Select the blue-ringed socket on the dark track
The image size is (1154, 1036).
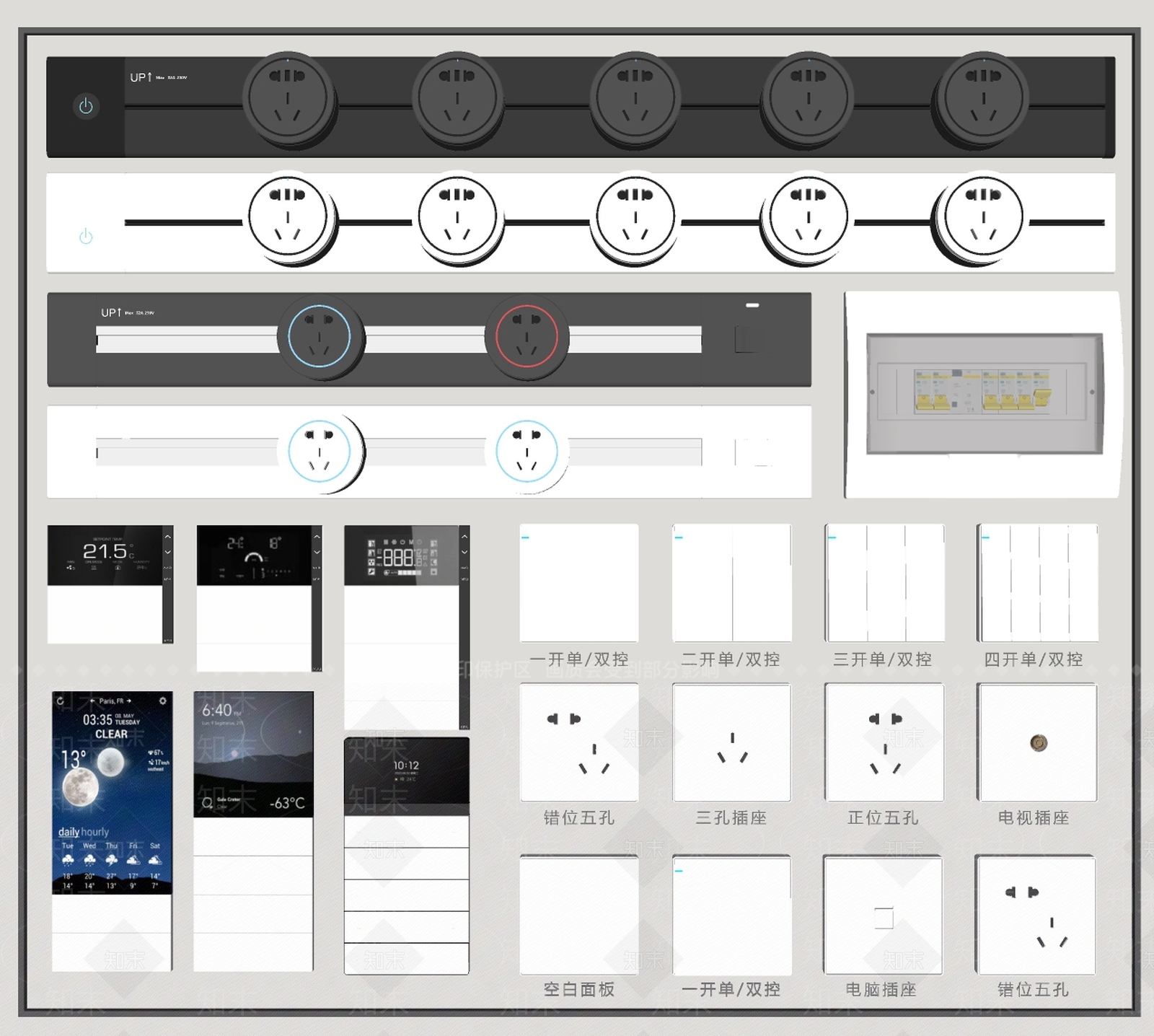pos(320,336)
